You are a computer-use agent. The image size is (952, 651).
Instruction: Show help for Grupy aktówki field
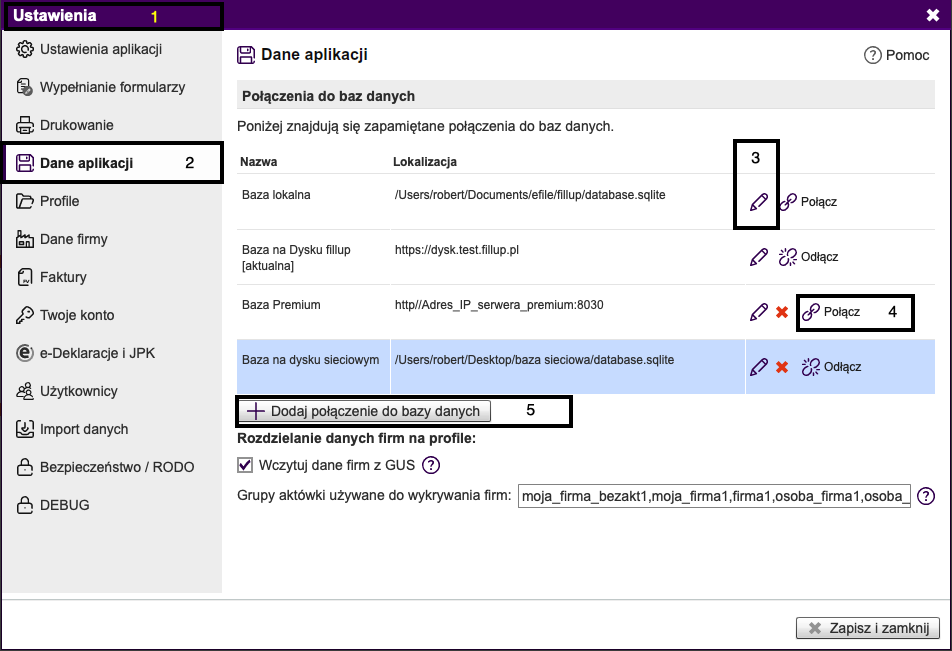926,496
